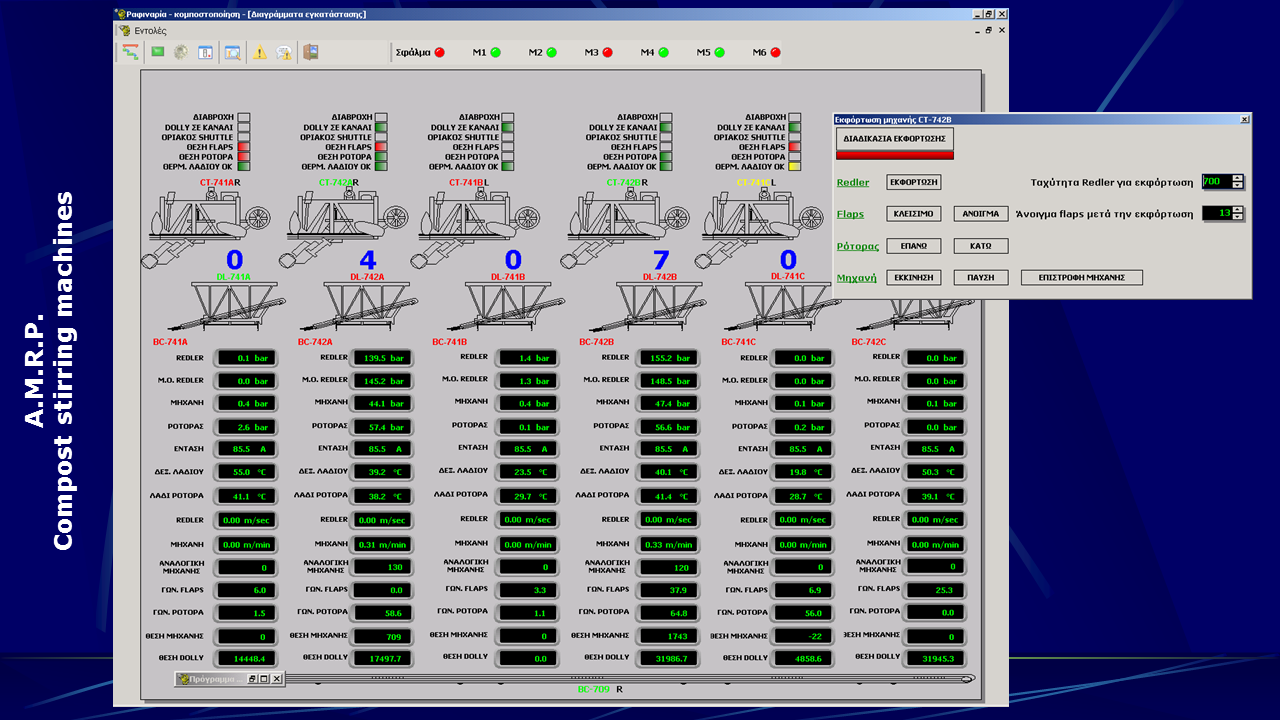The width and height of the screenshot is (1280, 720).
Task: Click the Redler speed field showing 700
Action: (1215, 182)
